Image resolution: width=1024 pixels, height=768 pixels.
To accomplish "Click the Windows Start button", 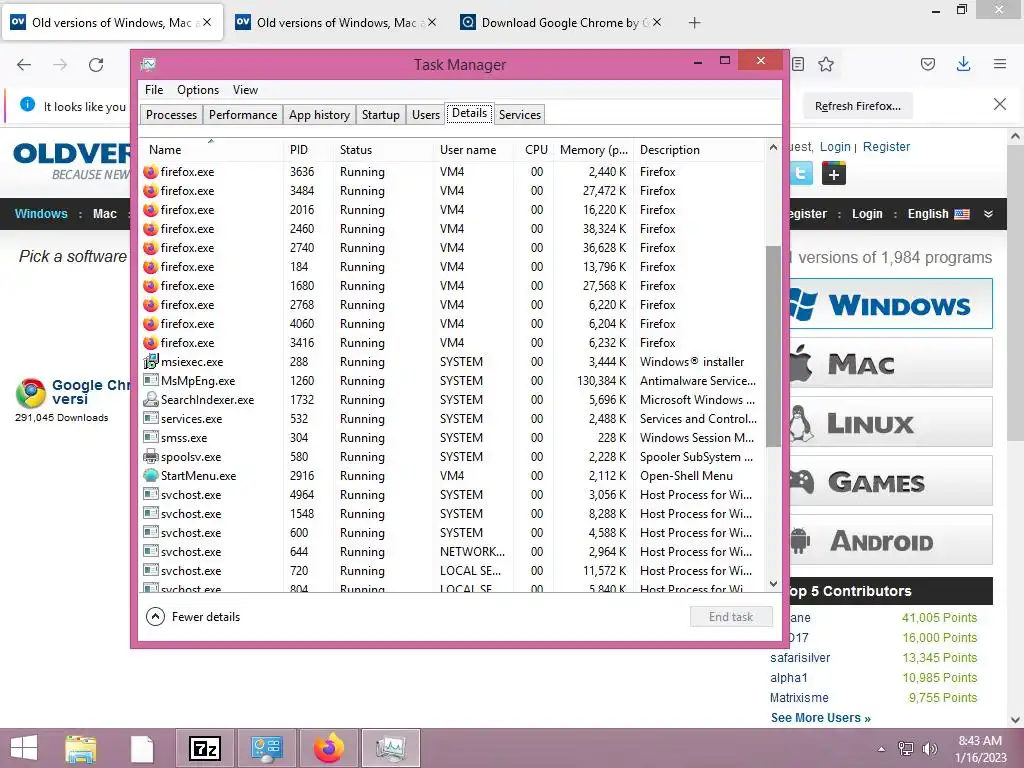I will (x=24, y=748).
